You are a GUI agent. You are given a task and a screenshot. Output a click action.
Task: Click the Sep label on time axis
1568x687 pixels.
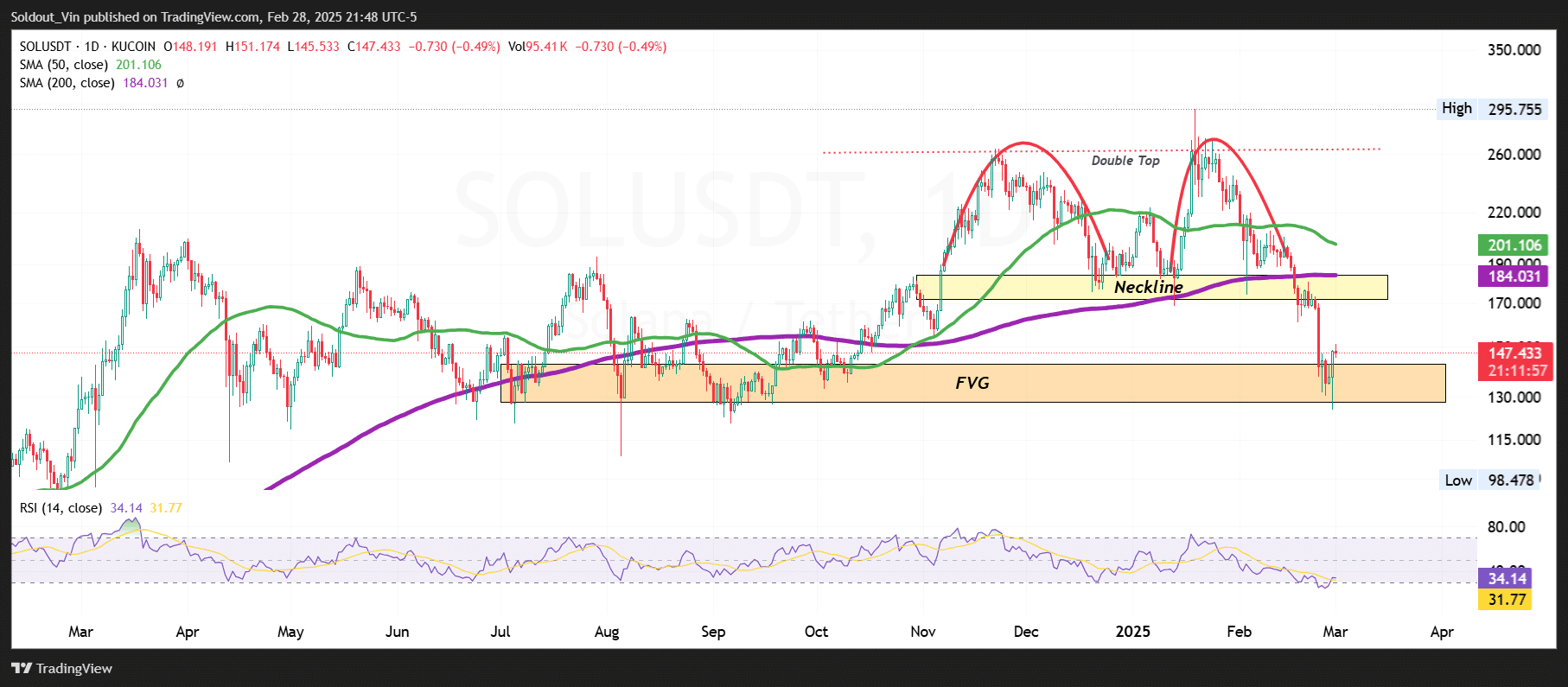[x=713, y=632]
